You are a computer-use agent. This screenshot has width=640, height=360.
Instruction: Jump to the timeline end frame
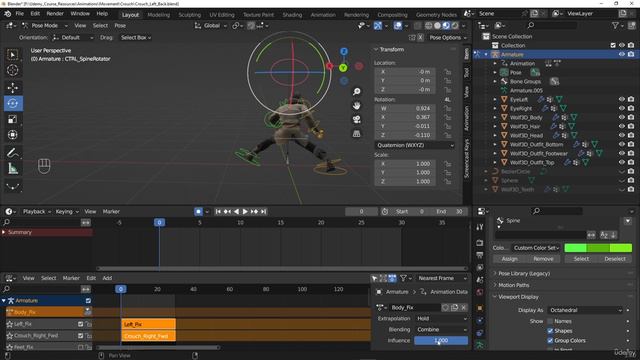[x=263, y=211]
